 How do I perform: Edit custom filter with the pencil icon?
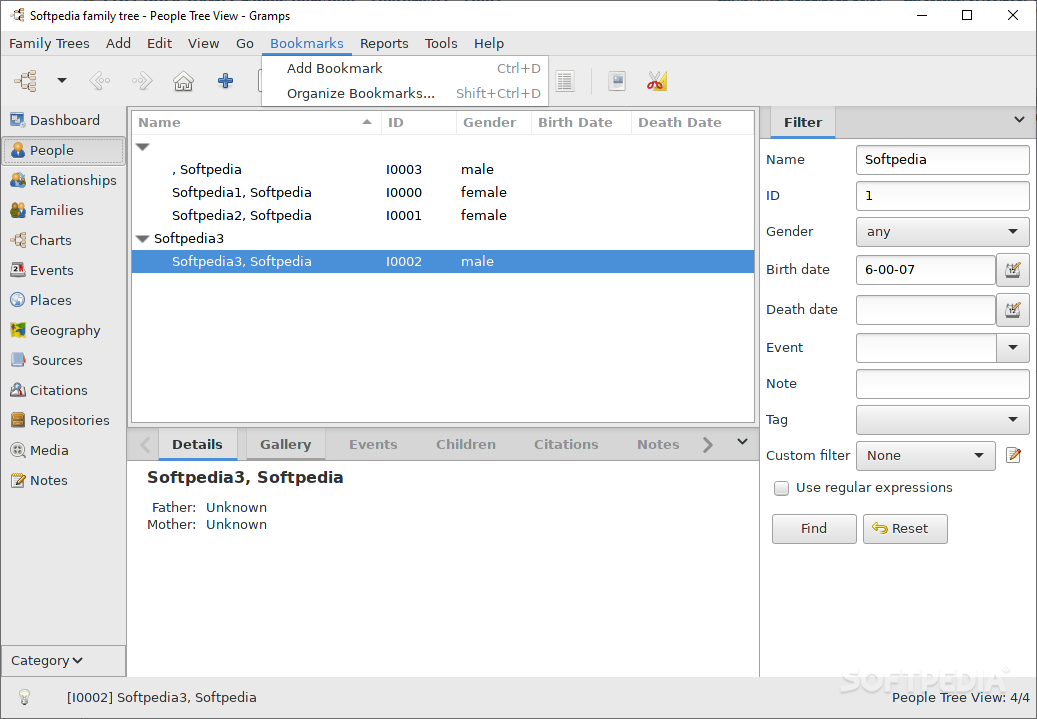(1013, 455)
